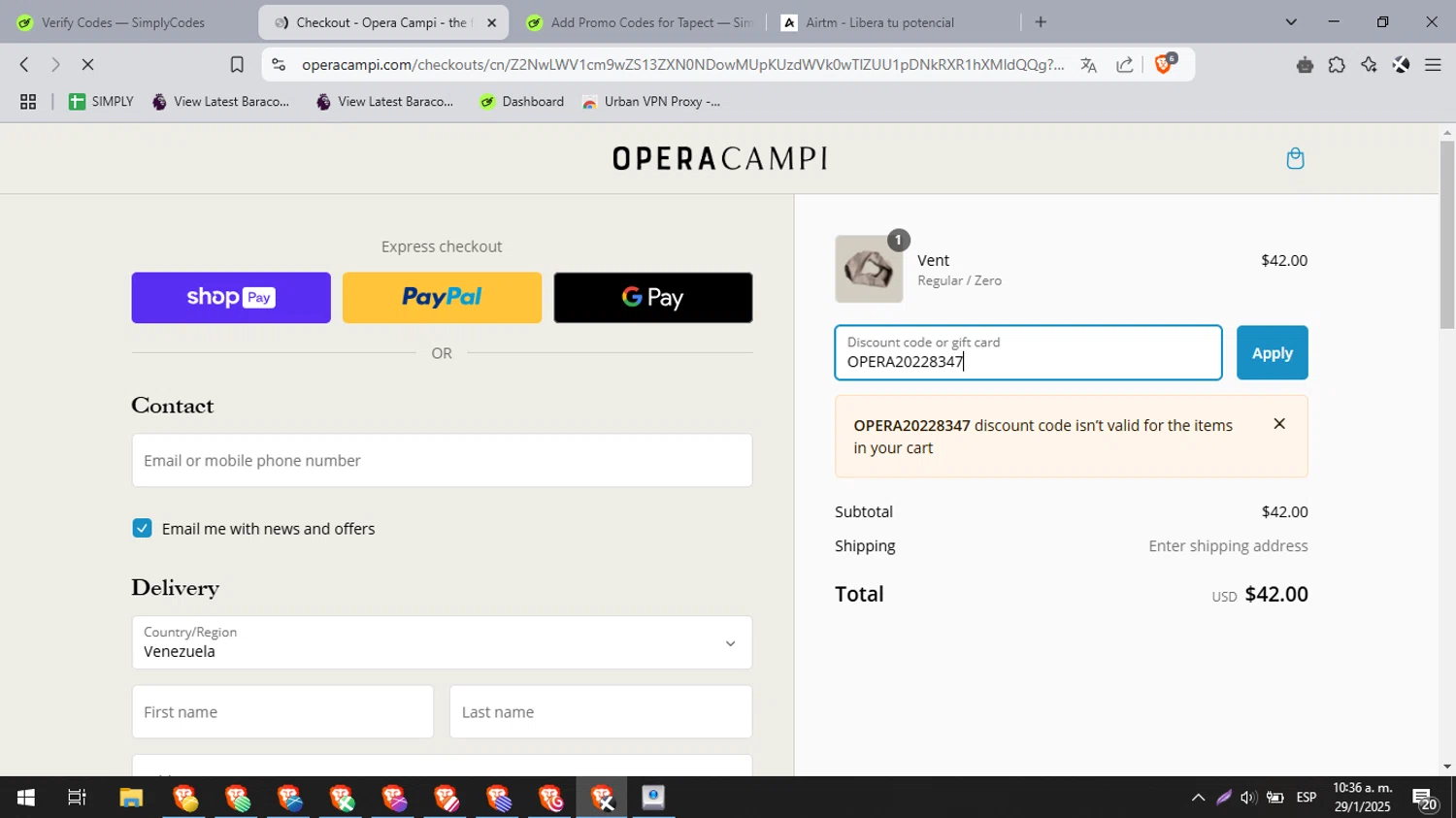Bookmark this page icon

point(237,65)
